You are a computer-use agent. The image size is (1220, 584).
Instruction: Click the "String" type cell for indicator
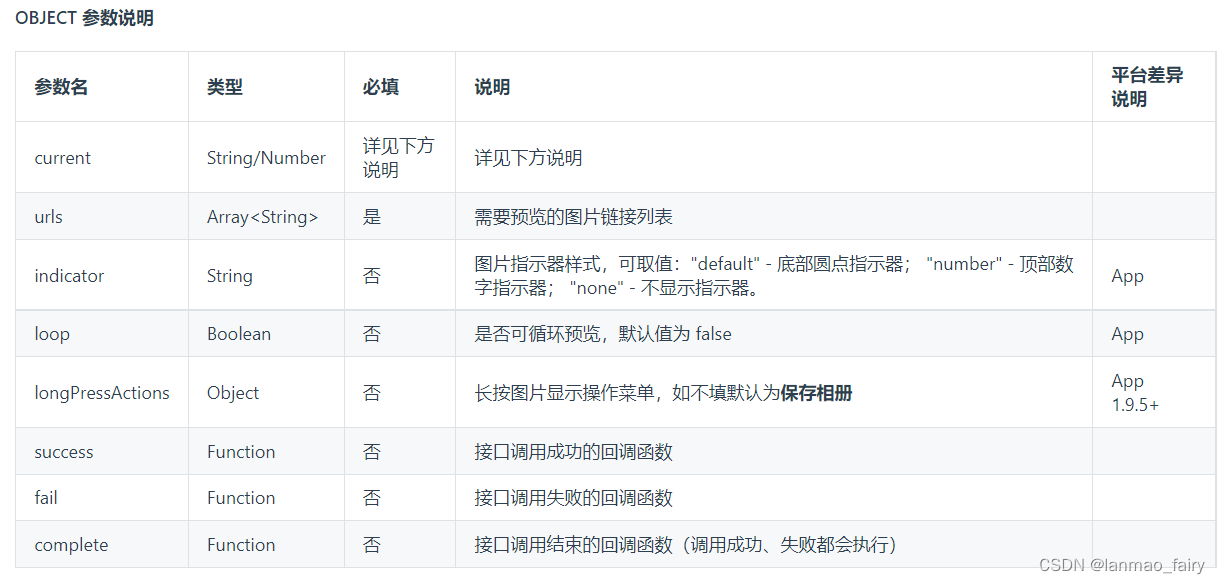click(x=229, y=276)
